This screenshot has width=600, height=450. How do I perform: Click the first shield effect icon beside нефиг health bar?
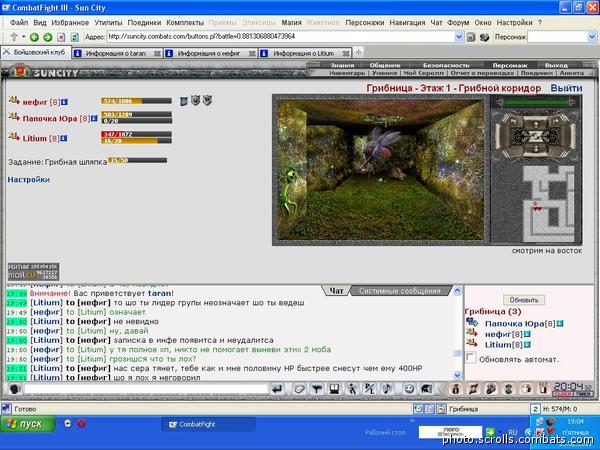pos(184,101)
